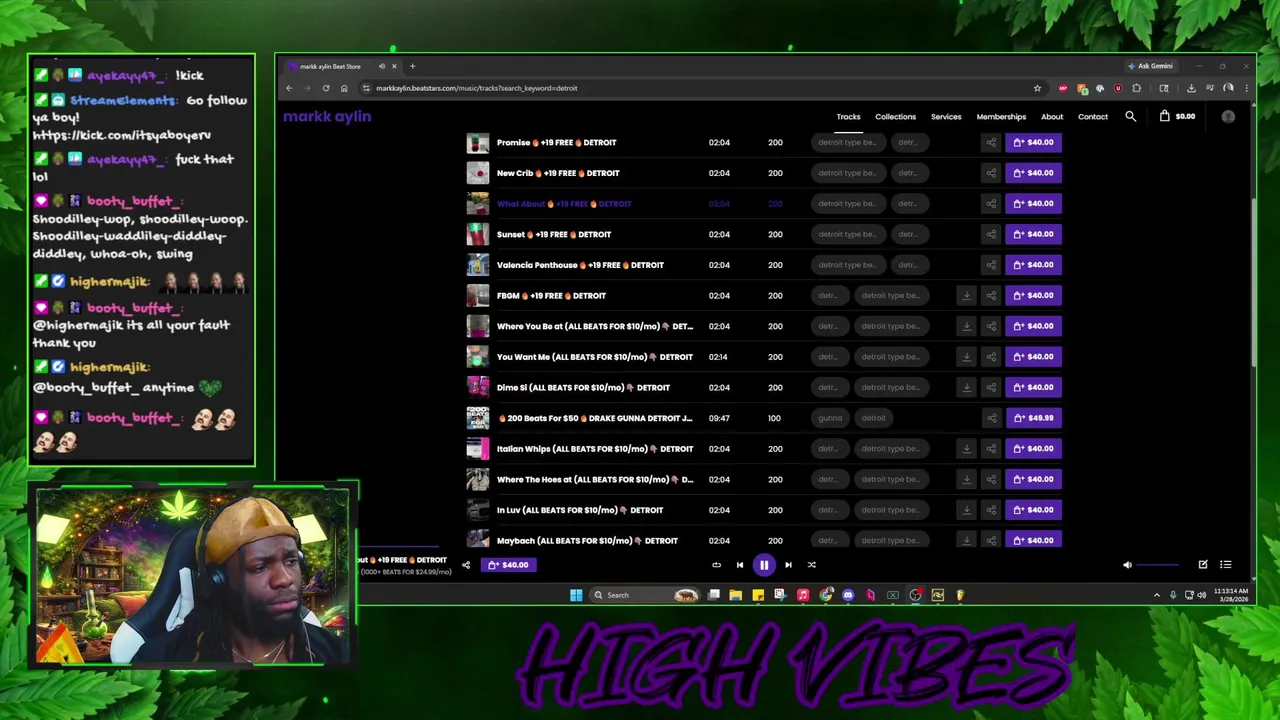1280x720 pixels.
Task: Open the edit icon beside the queue icon
Action: pyautogui.click(x=1203, y=565)
